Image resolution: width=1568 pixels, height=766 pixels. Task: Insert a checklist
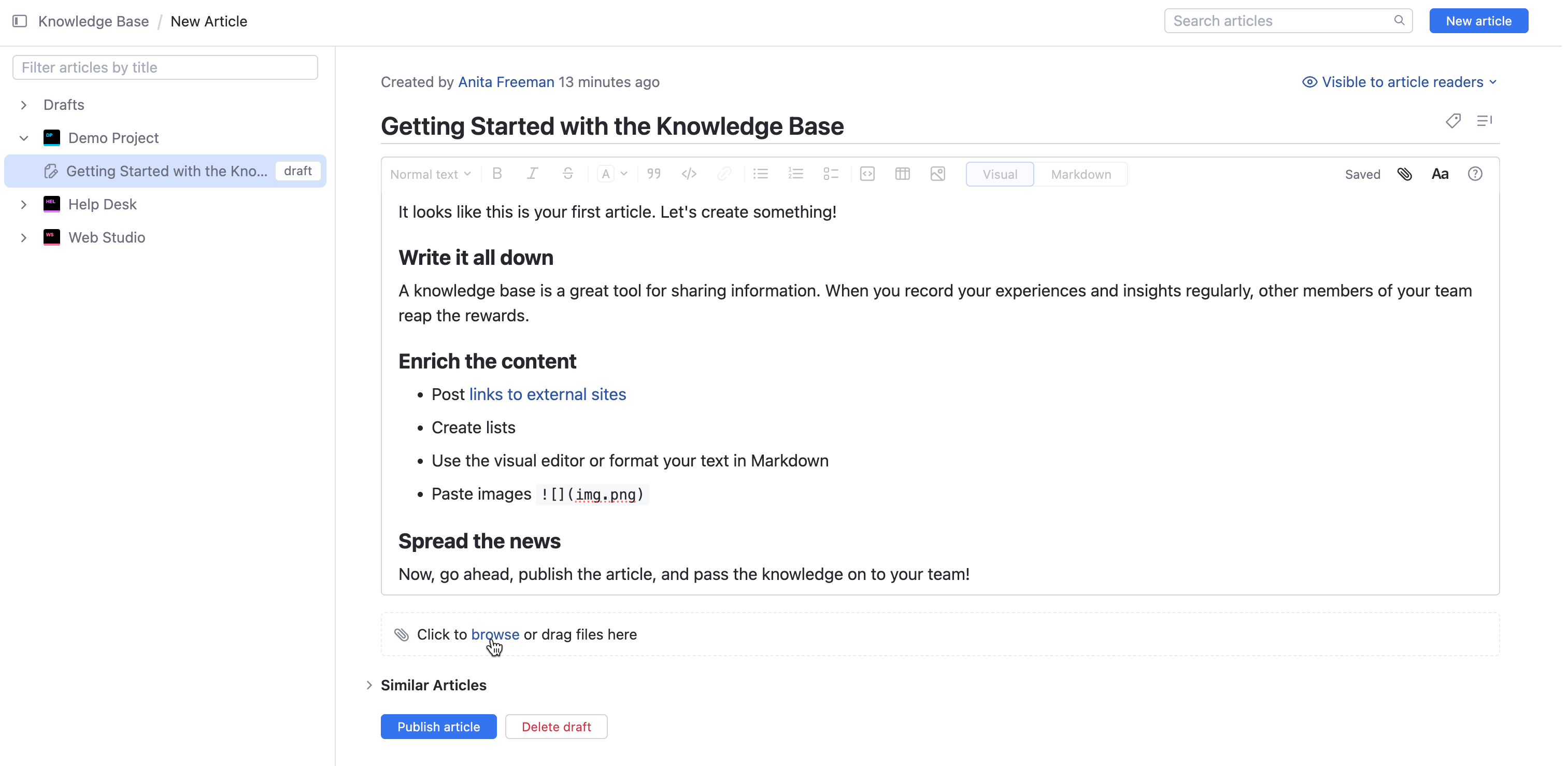pos(830,174)
